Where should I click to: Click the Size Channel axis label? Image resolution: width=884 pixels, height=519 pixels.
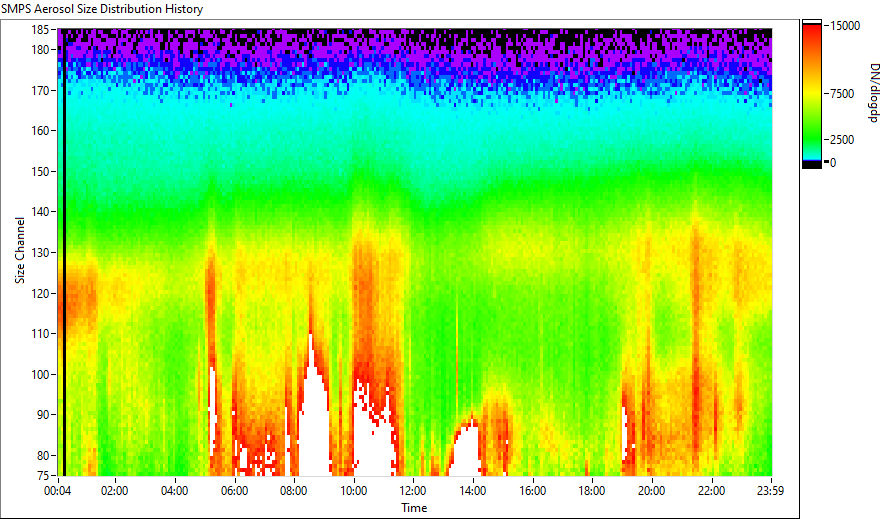point(20,250)
